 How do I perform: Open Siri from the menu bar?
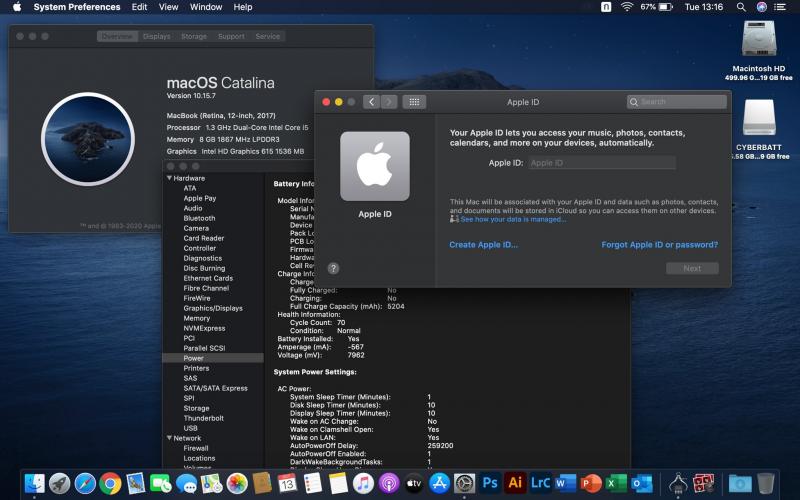coord(762,7)
